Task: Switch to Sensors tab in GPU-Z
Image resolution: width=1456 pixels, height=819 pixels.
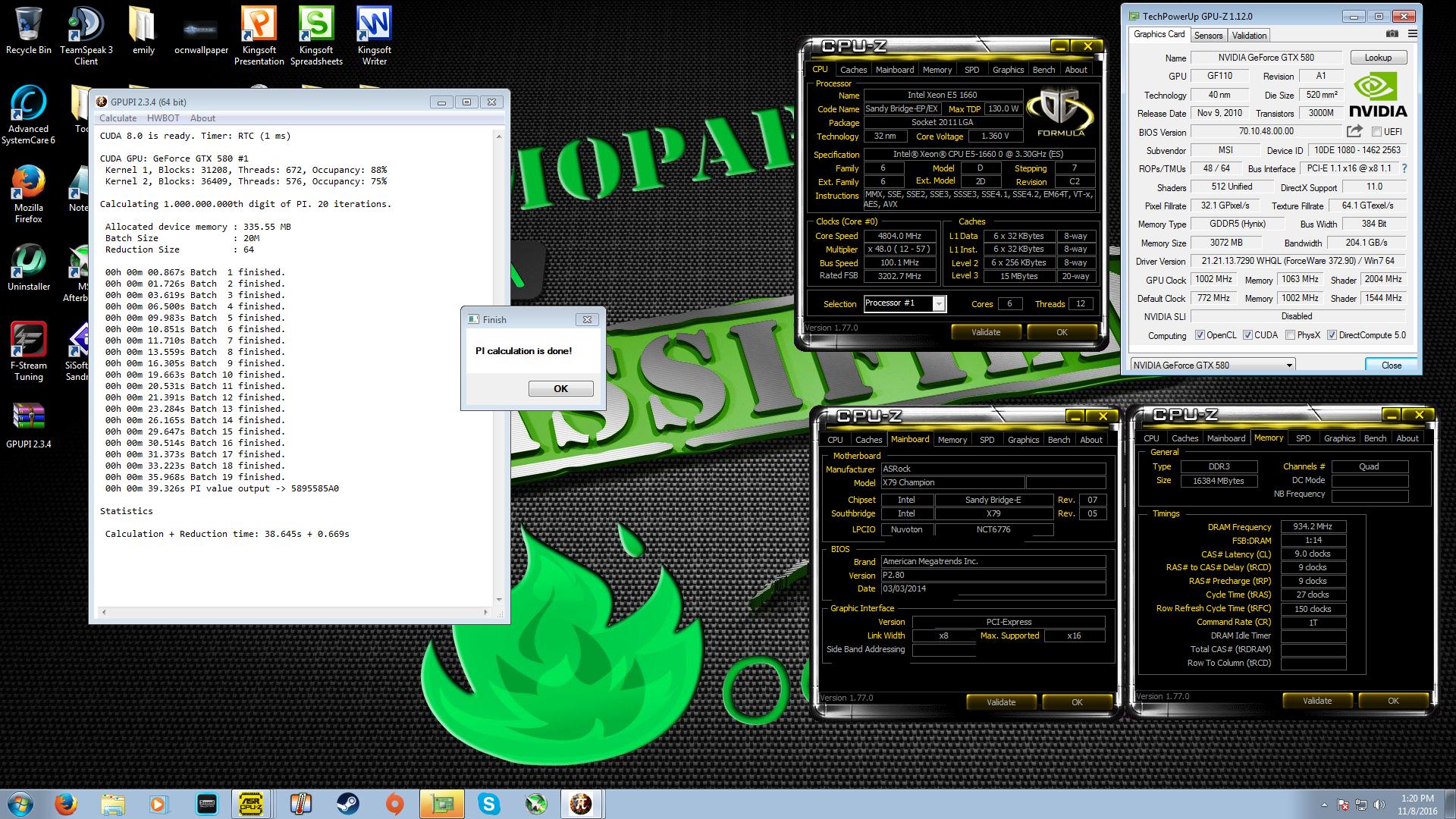Action: (1208, 35)
